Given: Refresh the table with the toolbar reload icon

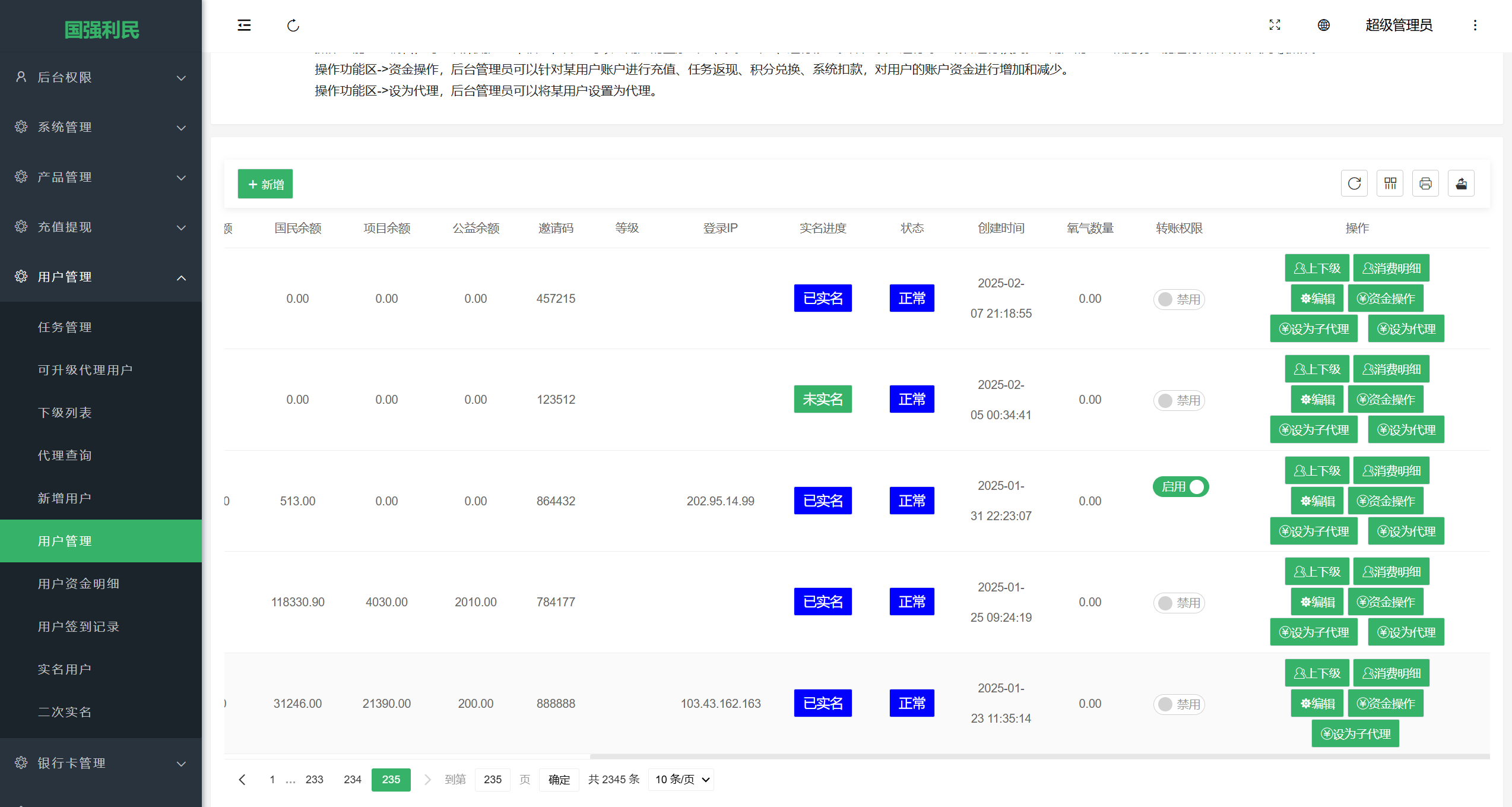Looking at the screenshot, I should 1354,183.
